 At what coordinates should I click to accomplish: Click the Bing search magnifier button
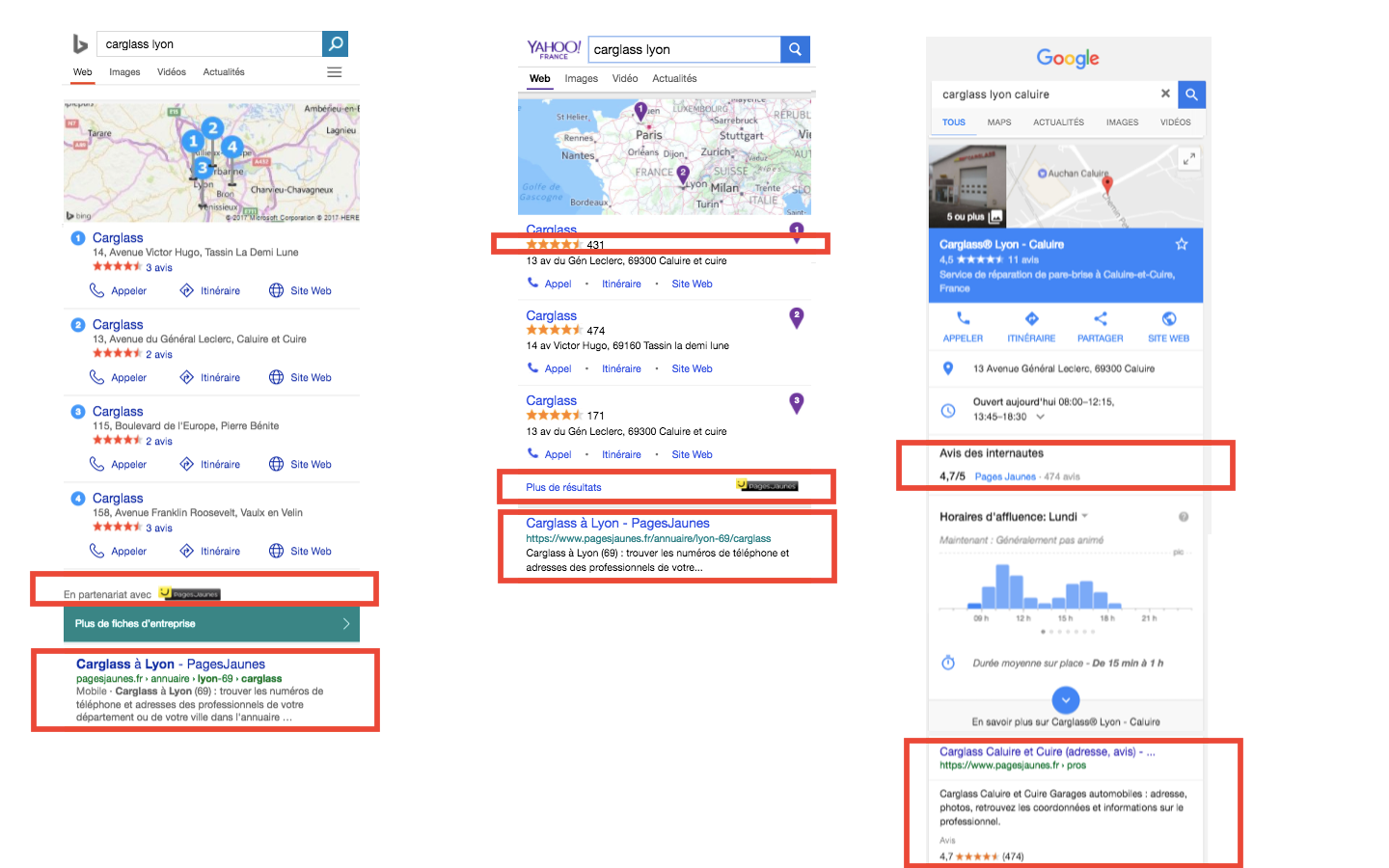pos(335,43)
